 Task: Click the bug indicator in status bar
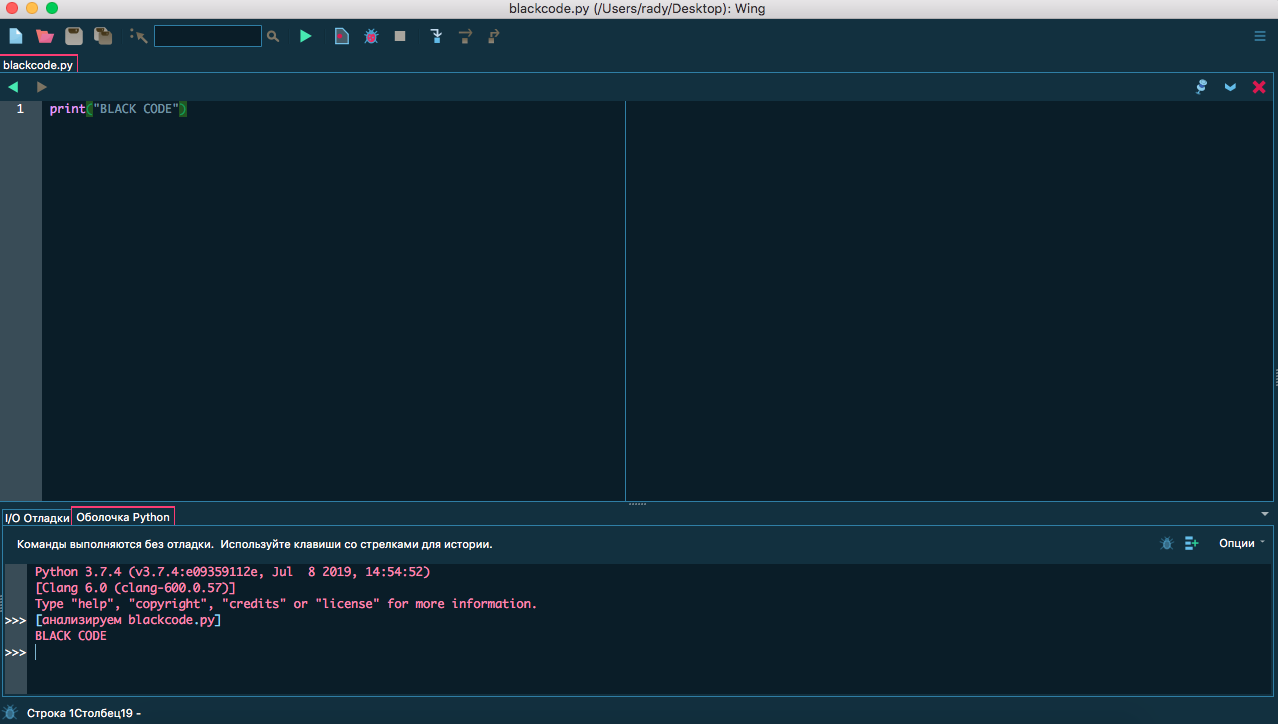click(10, 713)
